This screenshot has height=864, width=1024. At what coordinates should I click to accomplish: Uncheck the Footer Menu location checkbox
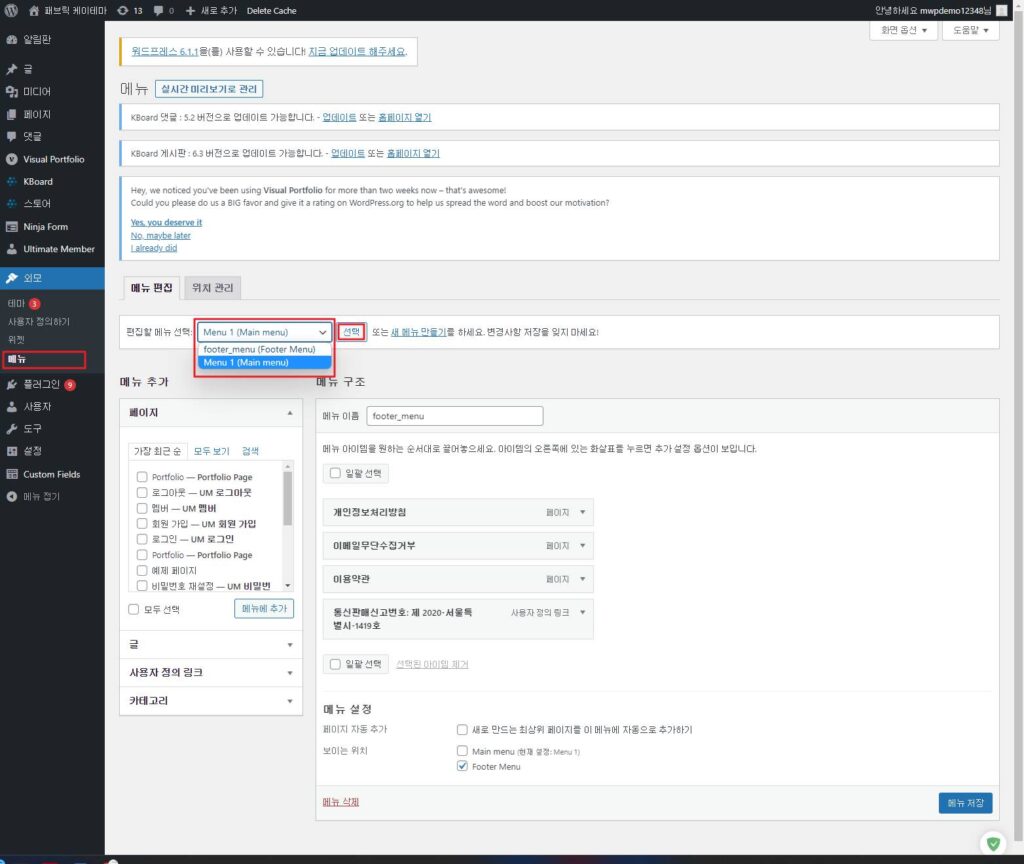pyautogui.click(x=462, y=766)
